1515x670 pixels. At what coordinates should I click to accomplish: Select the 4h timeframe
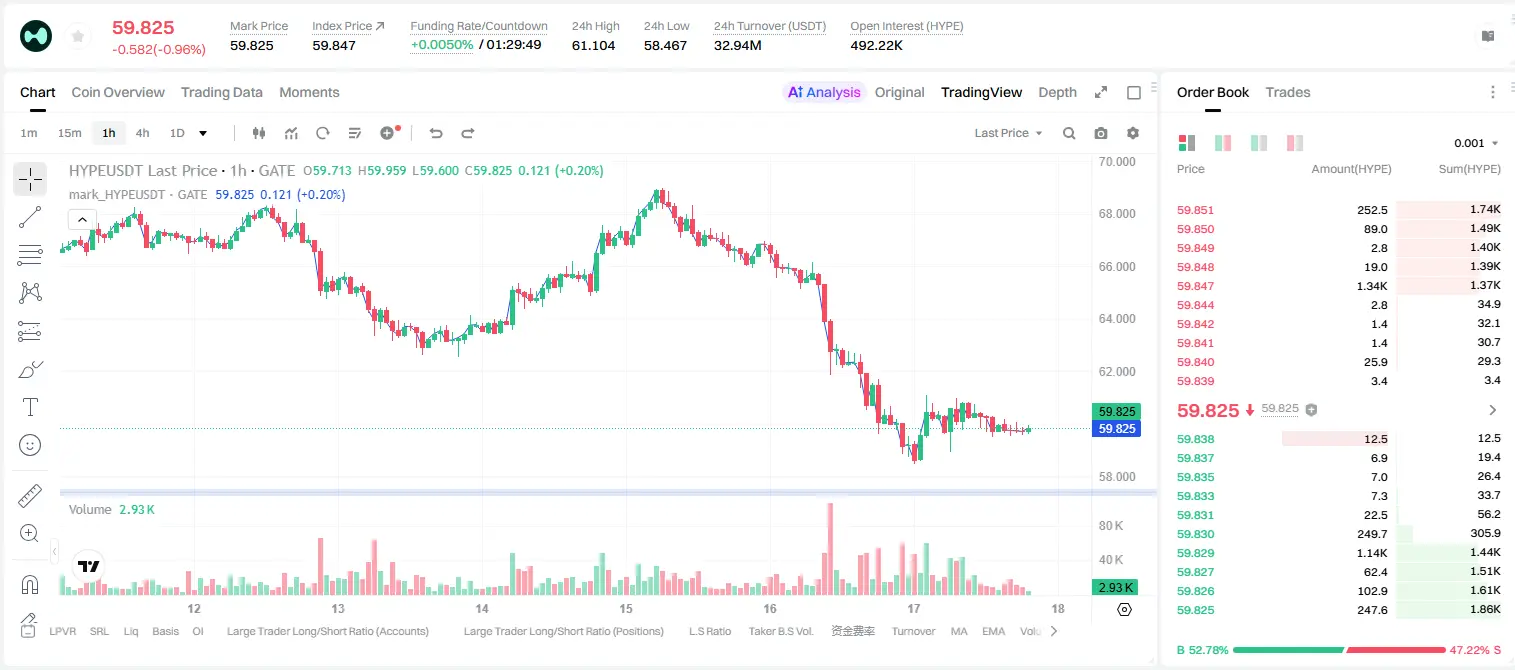point(142,133)
